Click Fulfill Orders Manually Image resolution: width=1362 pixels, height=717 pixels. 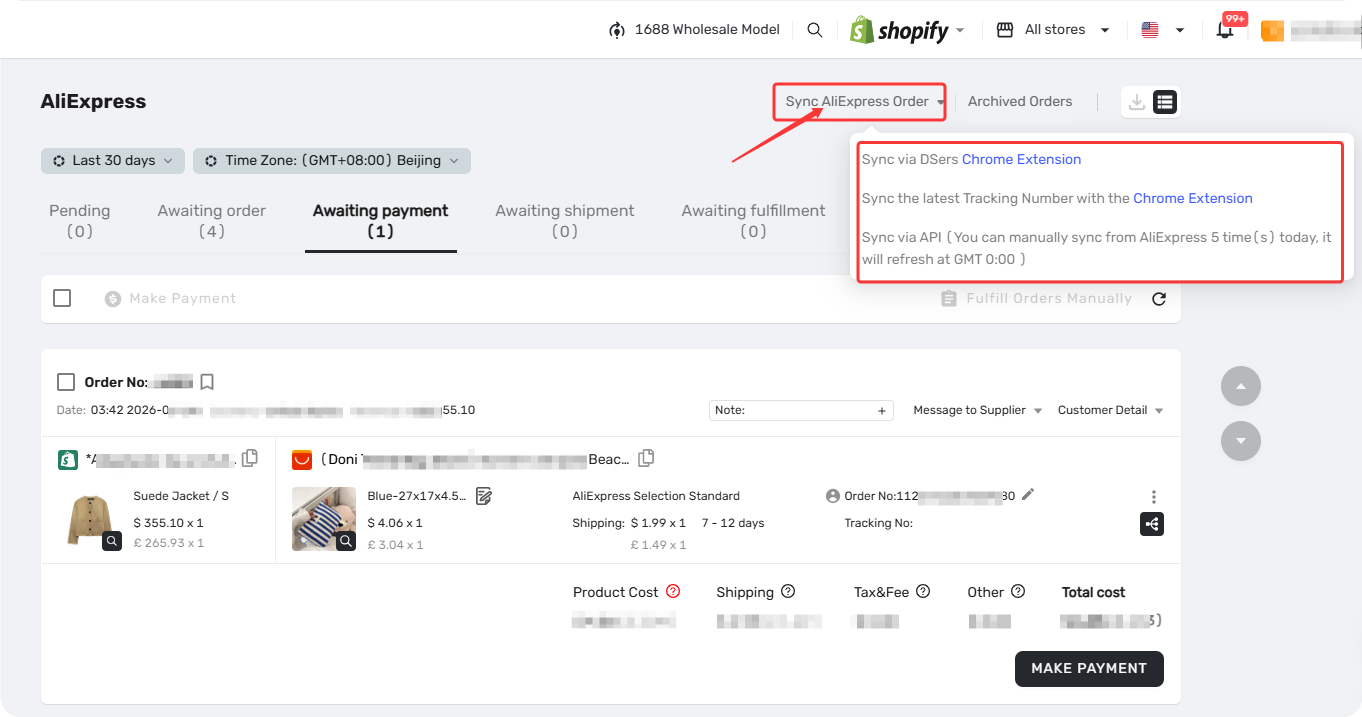[x=1037, y=298]
